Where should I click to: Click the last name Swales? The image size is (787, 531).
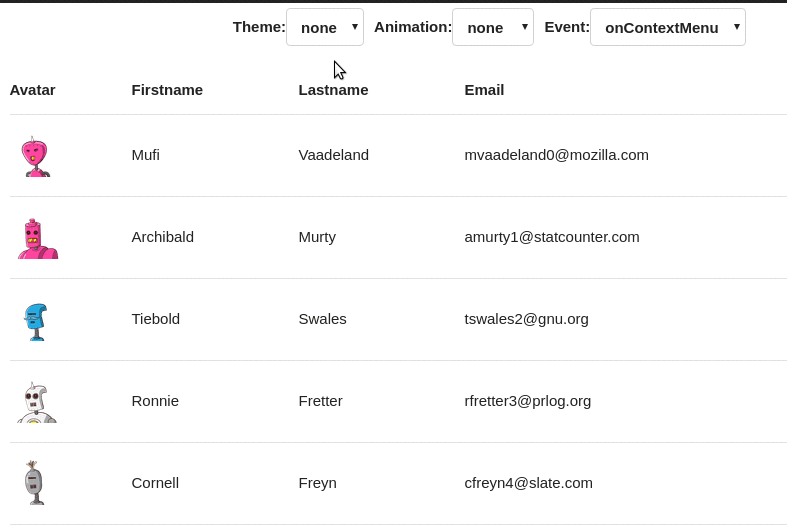click(x=322, y=318)
